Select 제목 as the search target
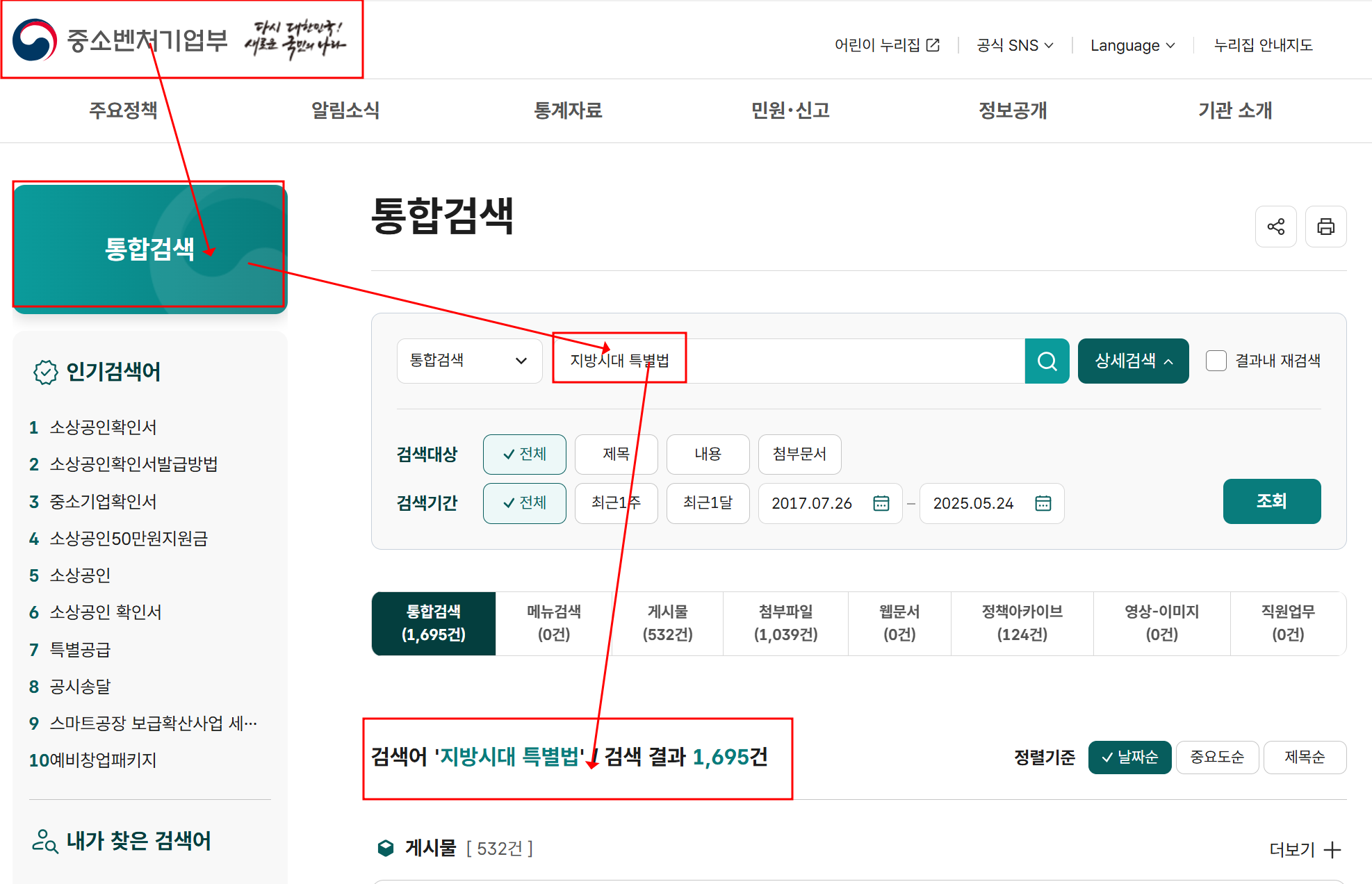The image size is (1372, 884). point(616,454)
